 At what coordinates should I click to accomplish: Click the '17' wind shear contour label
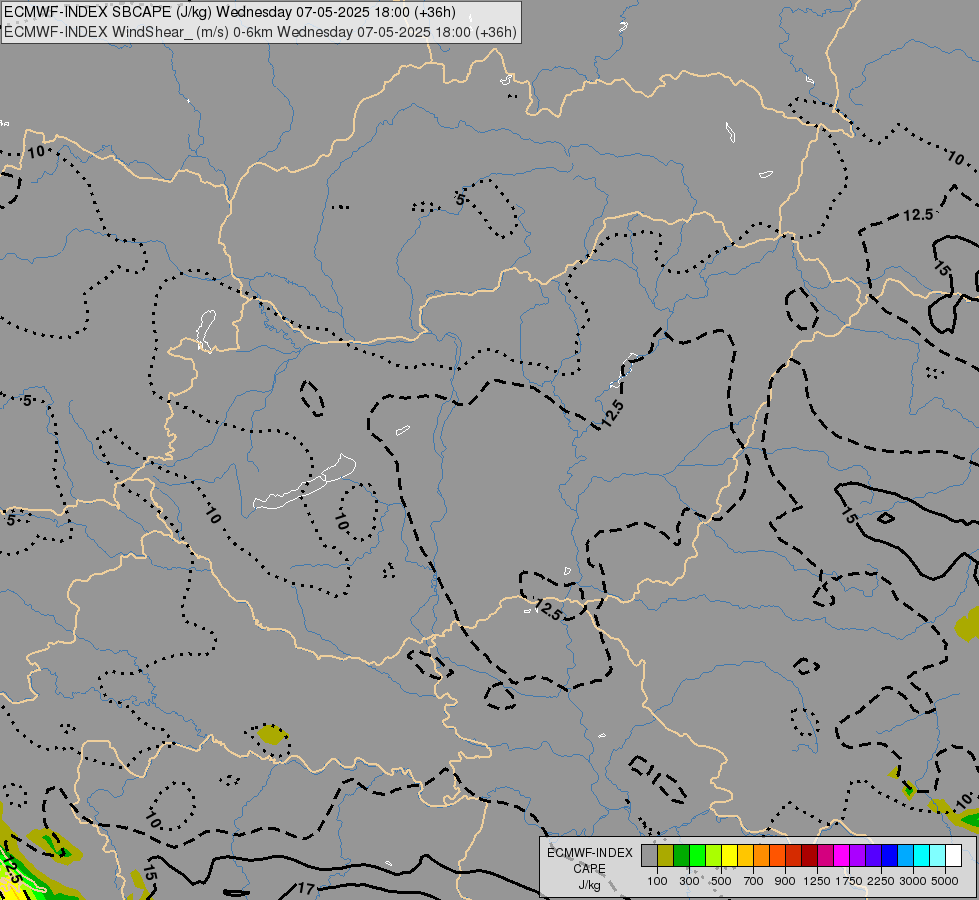[x=306, y=888]
